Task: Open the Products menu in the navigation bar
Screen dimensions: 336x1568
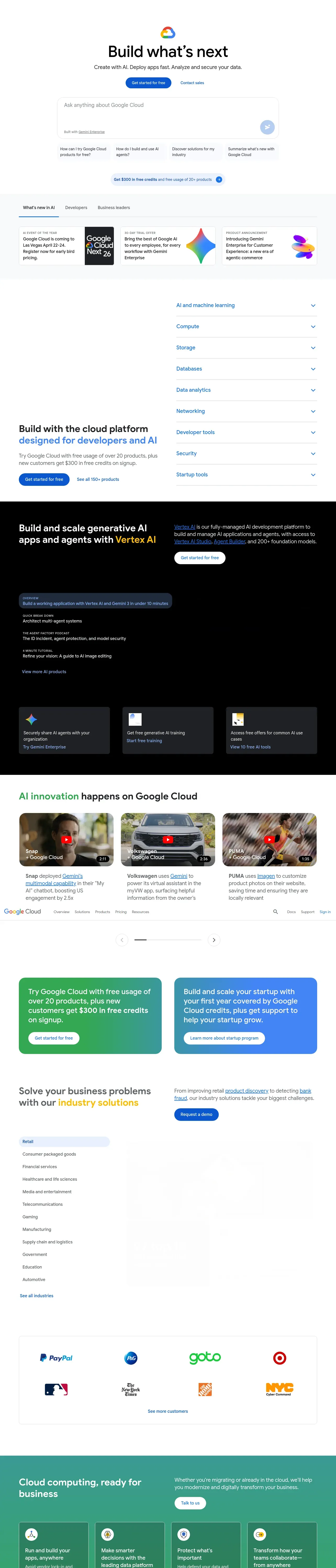Action: [102, 912]
